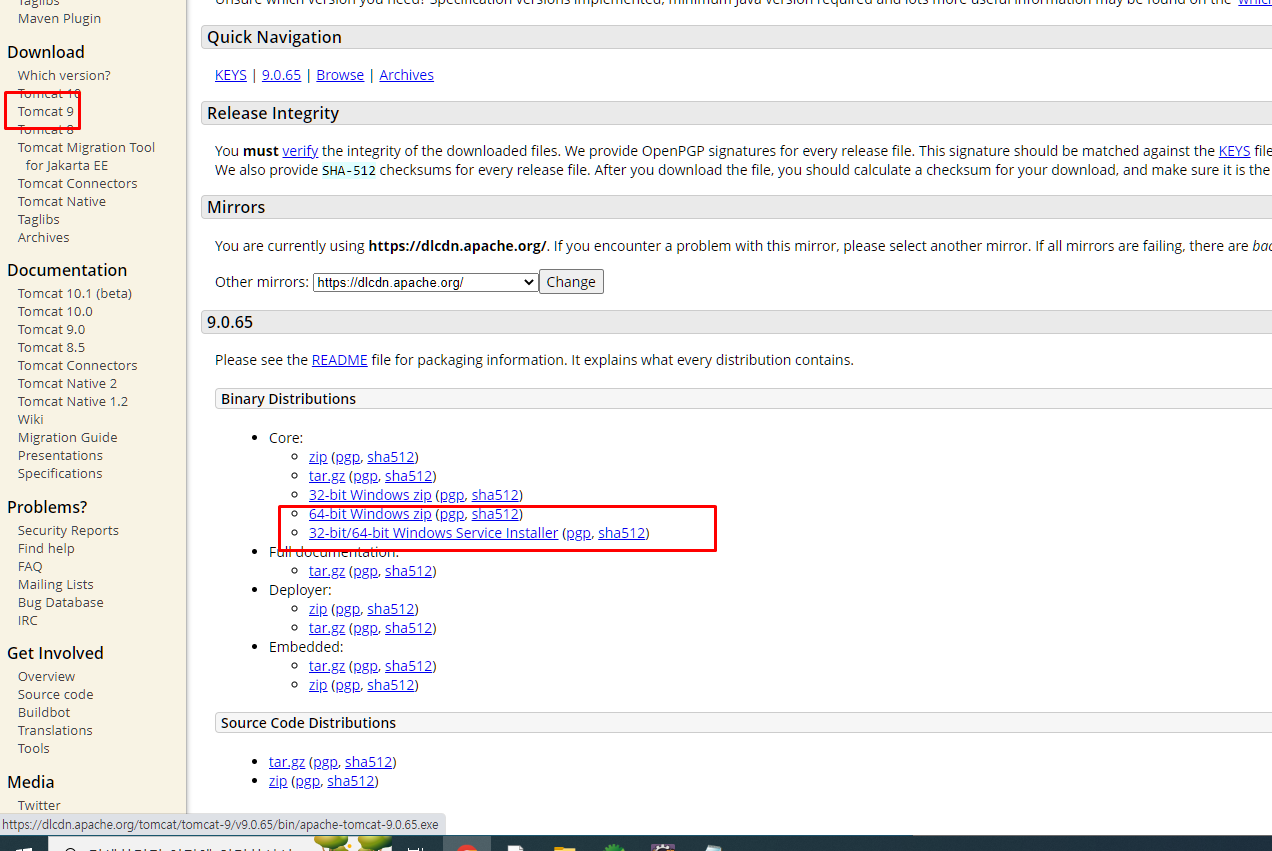Screen dimensions: 1272x851
Task: Open sha512 checksum for 64-bit Windows zip
Action: tap(496, 514)
